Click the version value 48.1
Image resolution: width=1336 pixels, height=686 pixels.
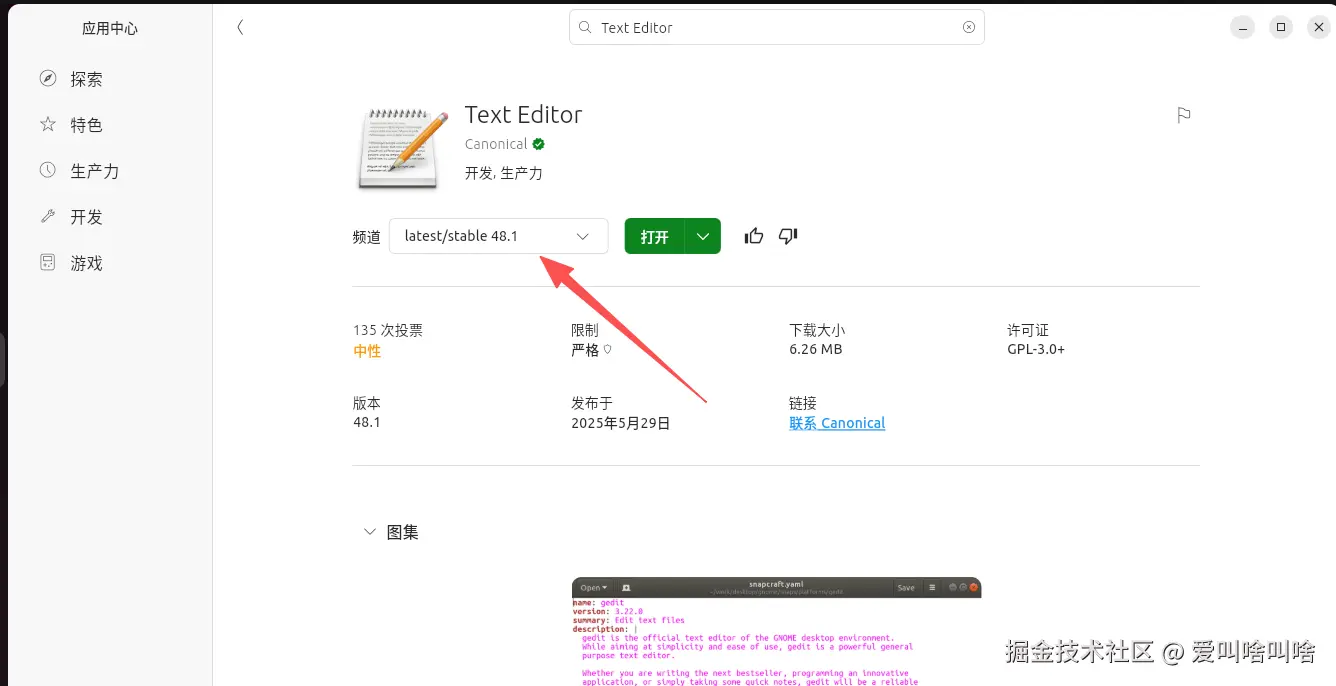367,423
